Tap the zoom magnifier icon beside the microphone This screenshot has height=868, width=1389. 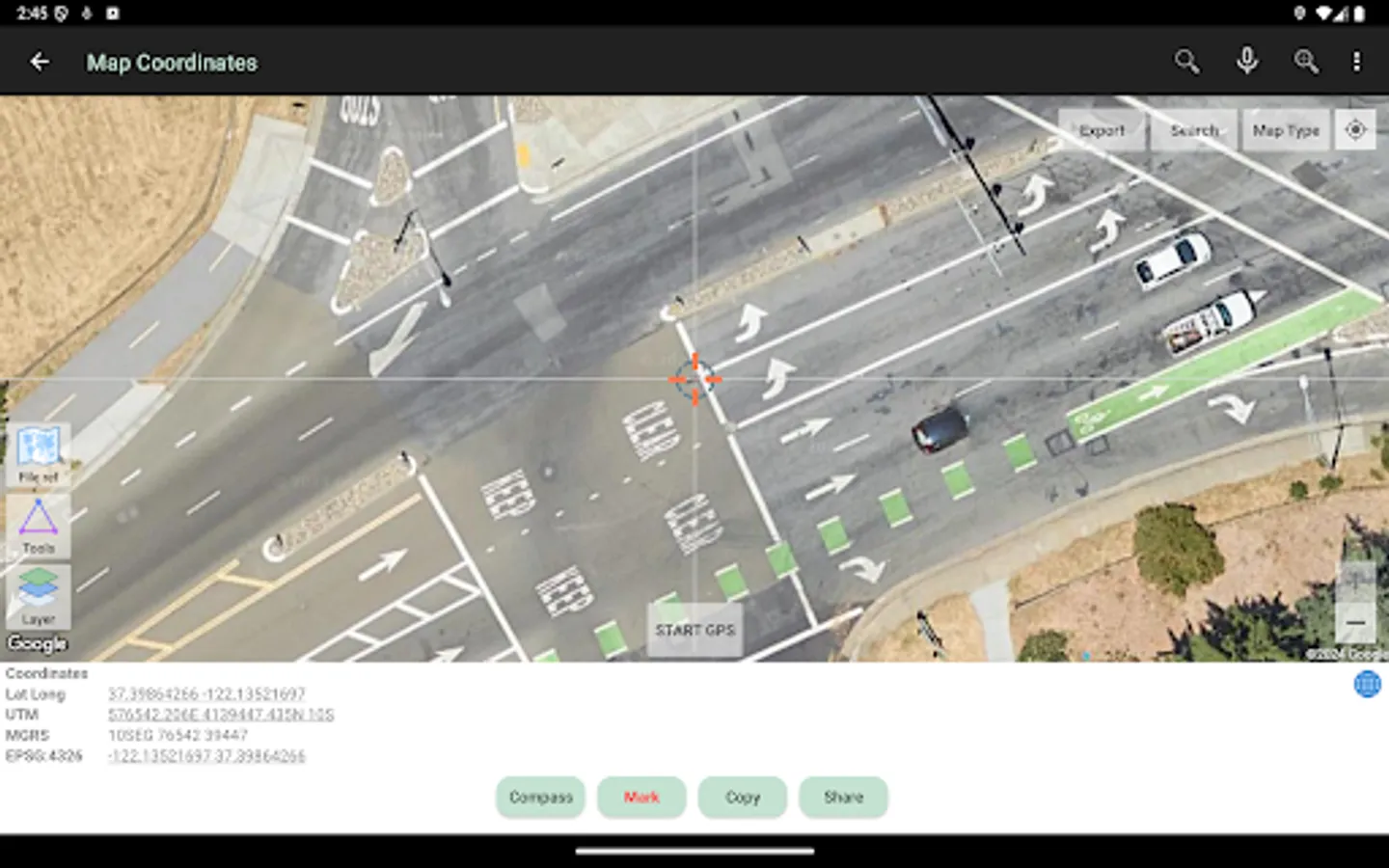pyautogui.click(x=1306, y=62)
